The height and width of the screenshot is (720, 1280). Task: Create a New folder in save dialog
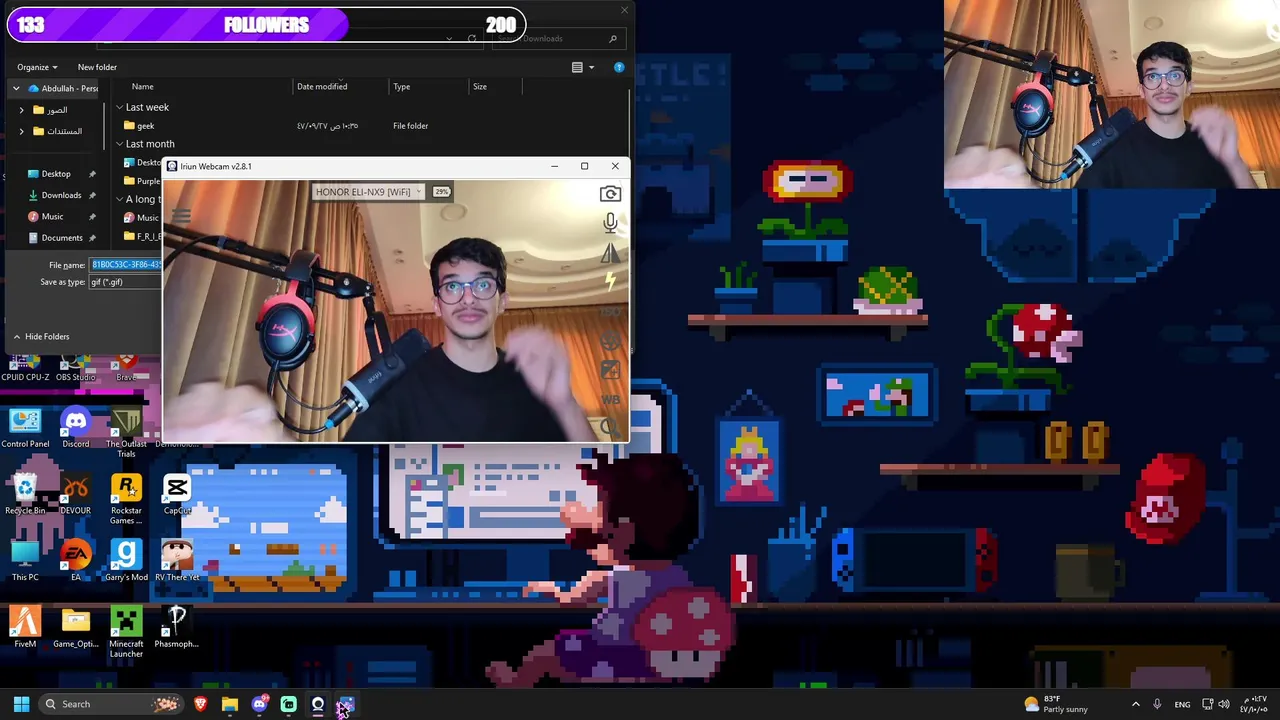click(97, 67)
